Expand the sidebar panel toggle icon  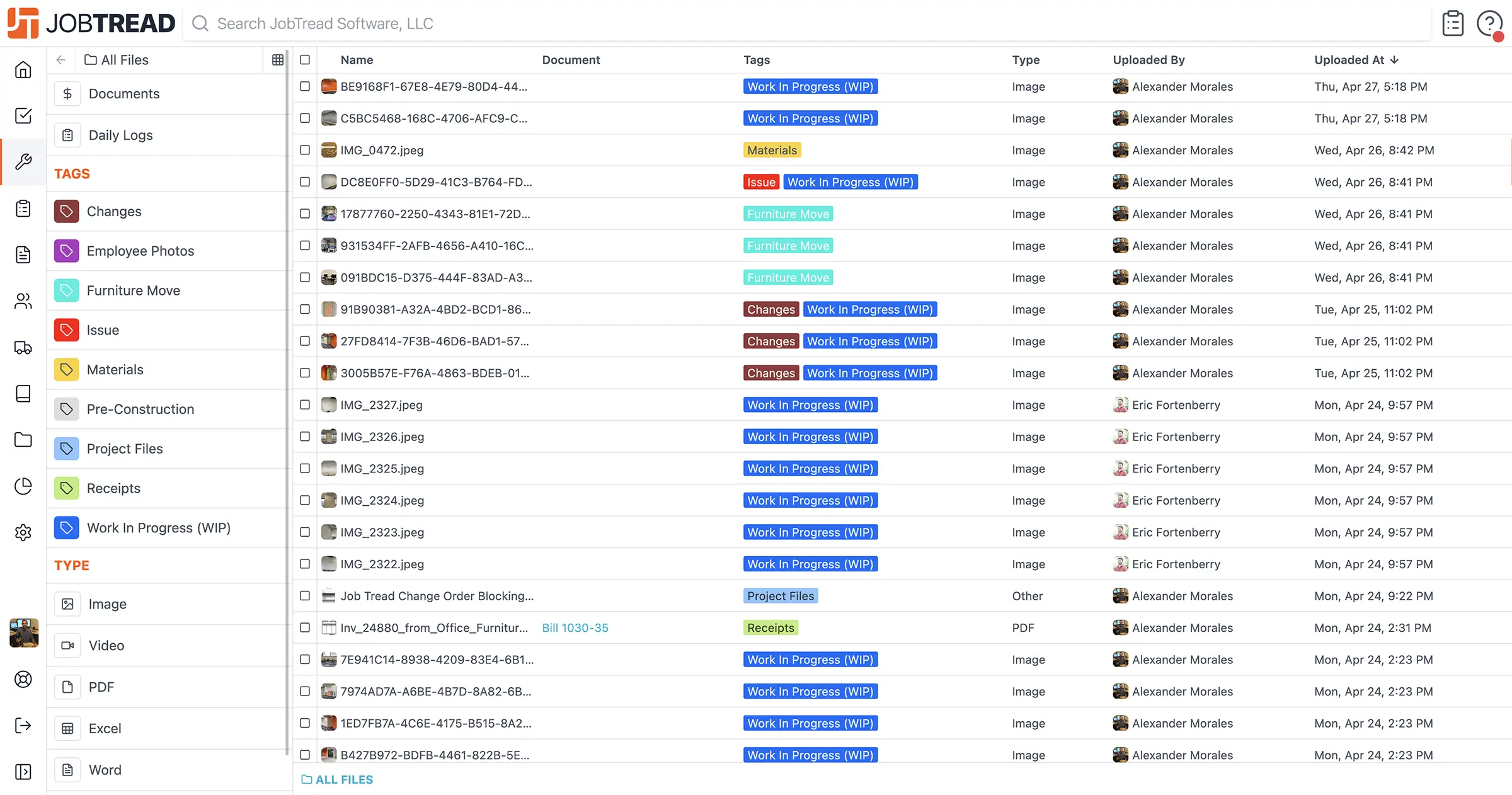23,772
